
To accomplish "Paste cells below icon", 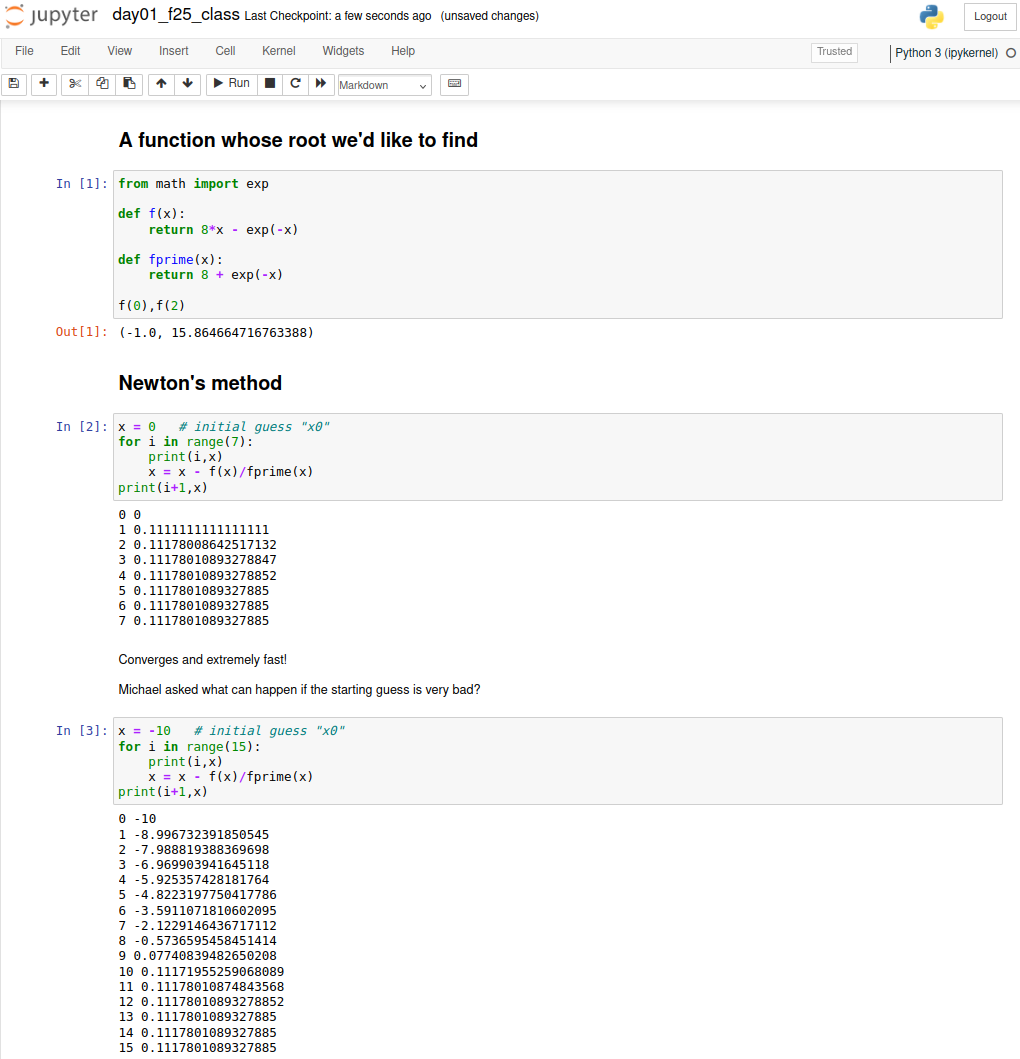I will tap(129, 84).
